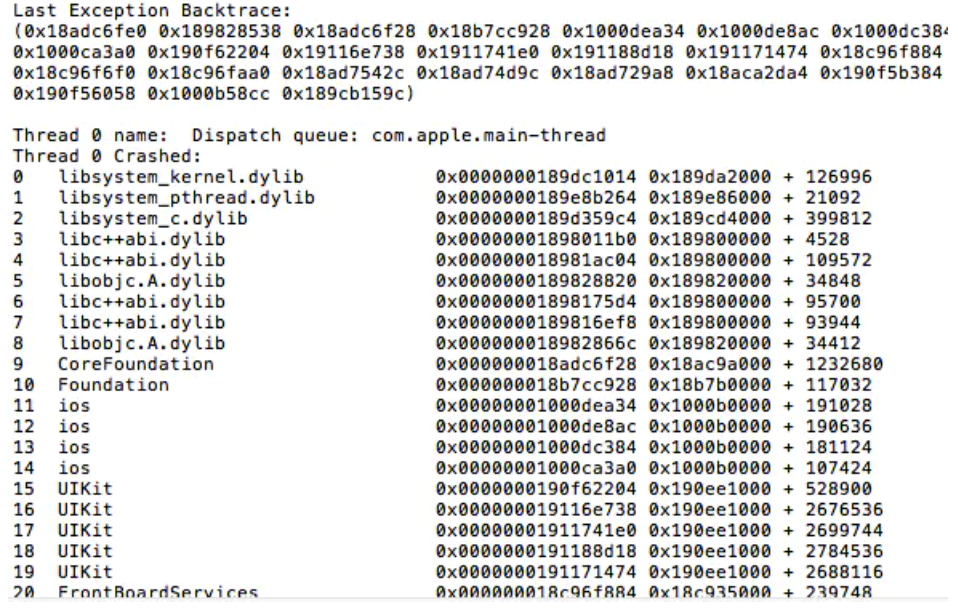The image size is (958, 614).
Task: Click the UIKit frame 15 entry
Action: point(442,488)
